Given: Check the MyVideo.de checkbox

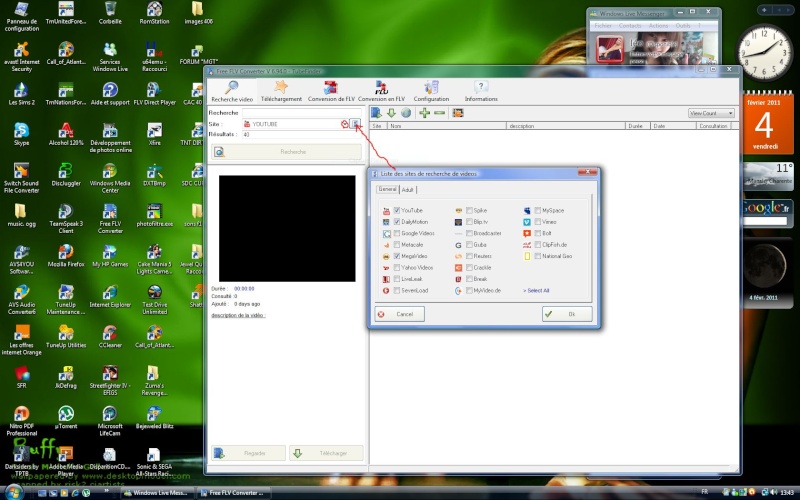Looking at the screenshot, I should pos(469,290).
